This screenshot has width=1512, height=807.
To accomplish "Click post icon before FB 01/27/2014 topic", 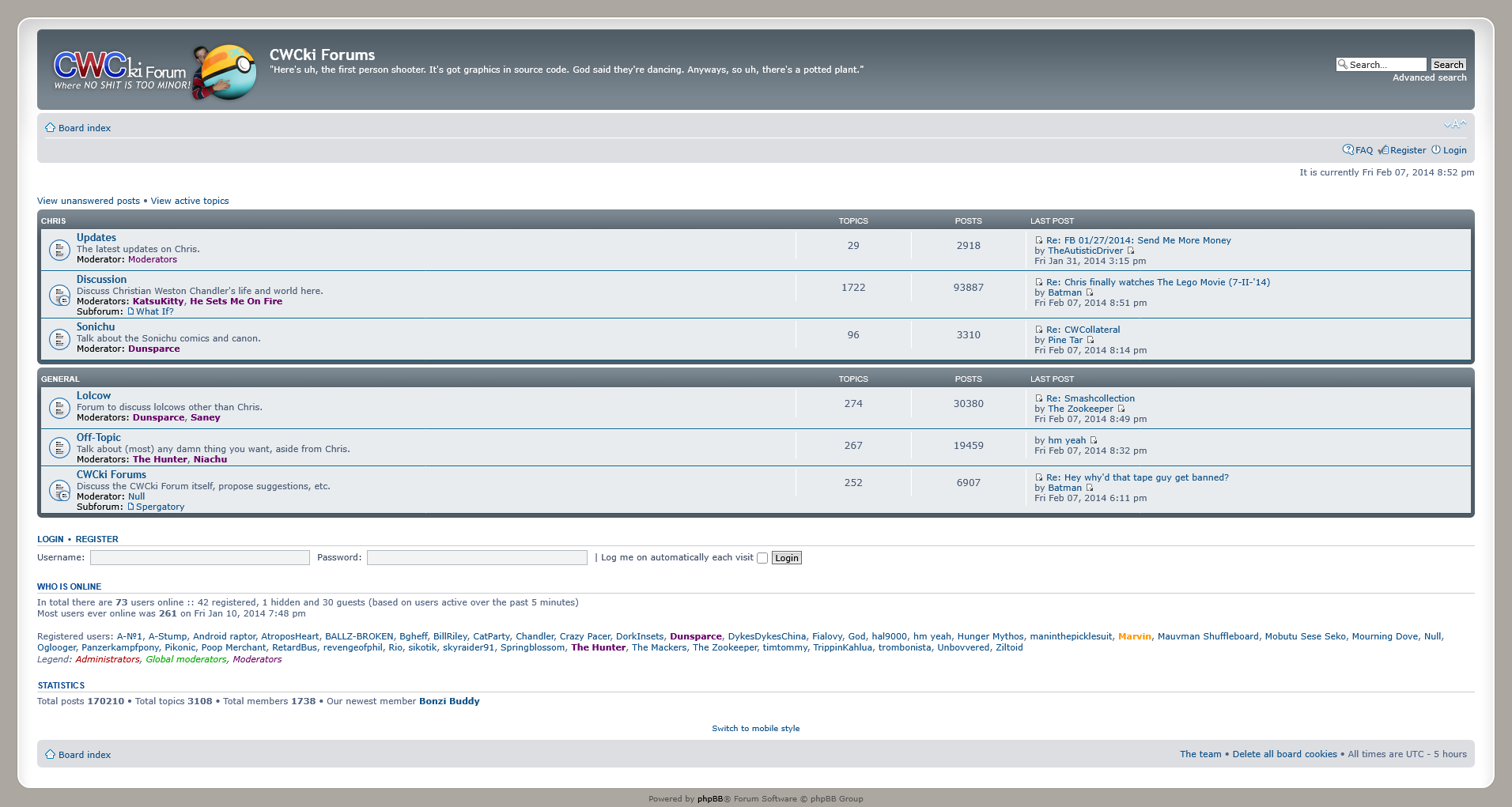I will (x=1039, y=240).
